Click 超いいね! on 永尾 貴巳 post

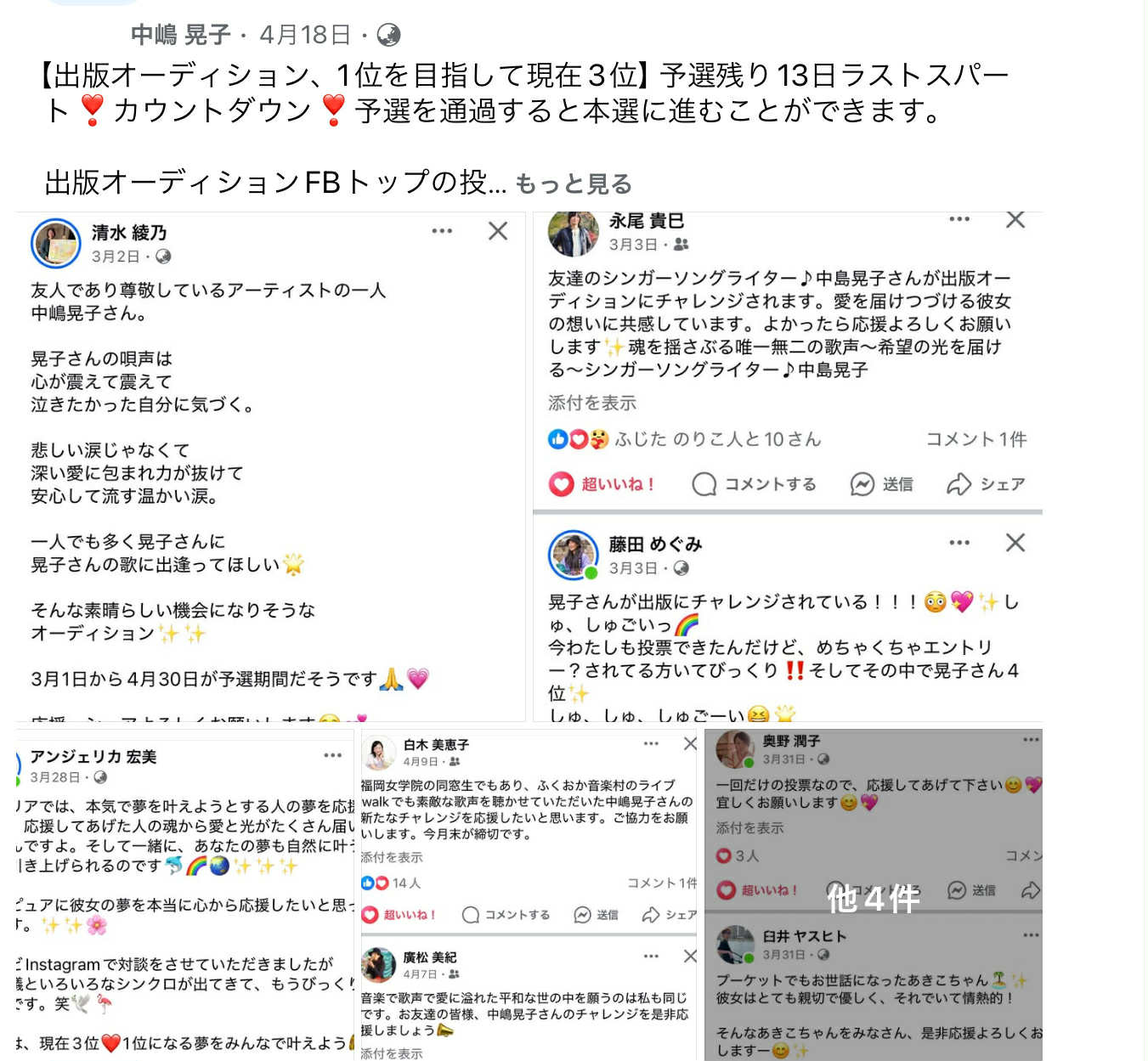tap(602, 484)
